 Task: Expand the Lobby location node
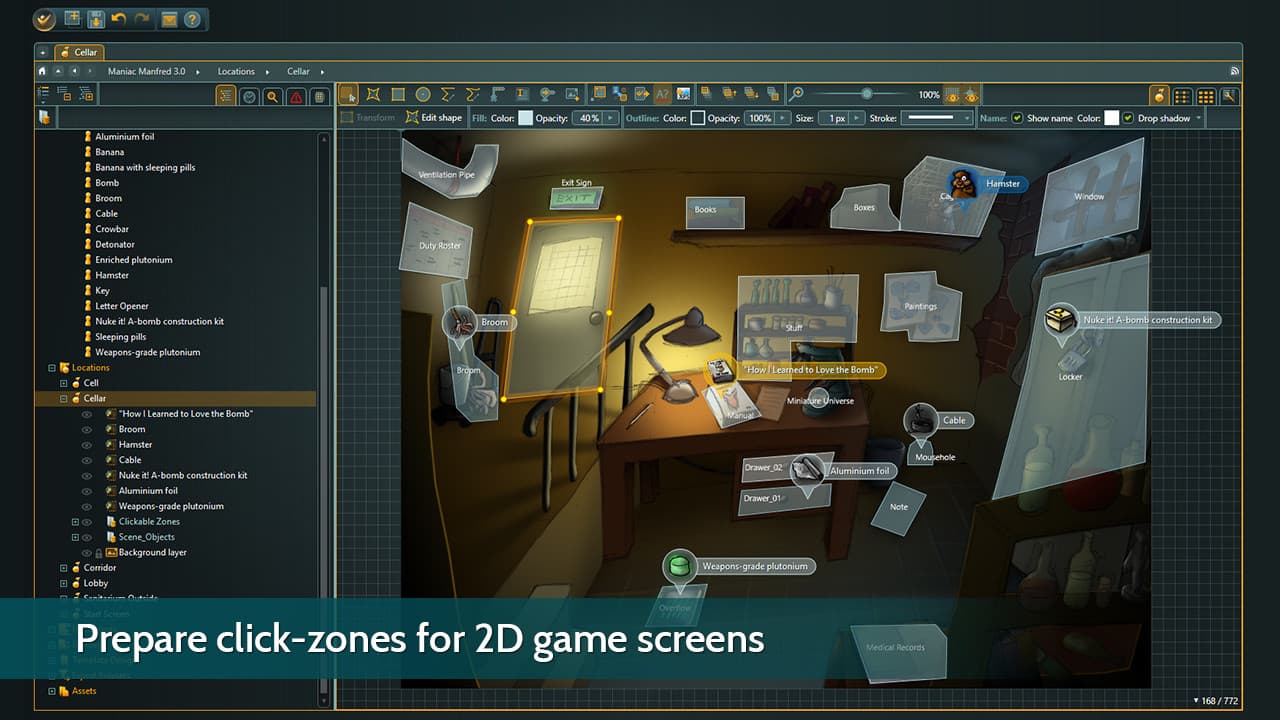64,583
